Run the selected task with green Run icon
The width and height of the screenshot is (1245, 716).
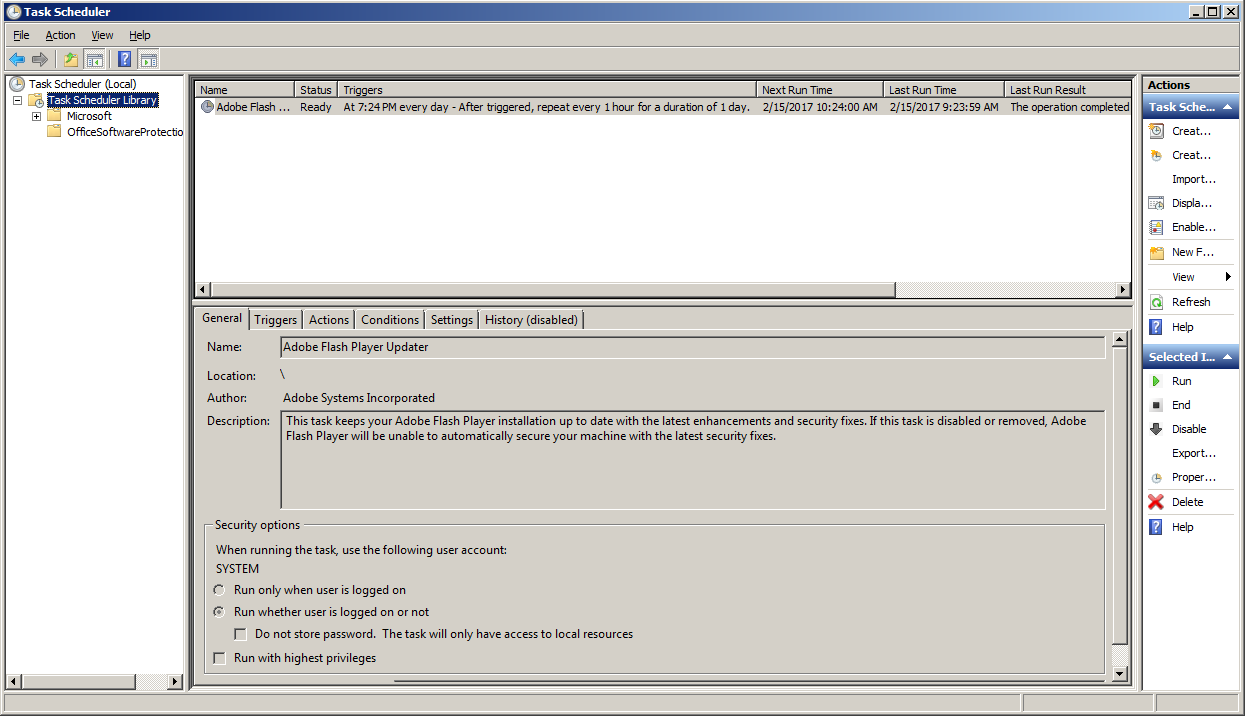point(1156,381)
